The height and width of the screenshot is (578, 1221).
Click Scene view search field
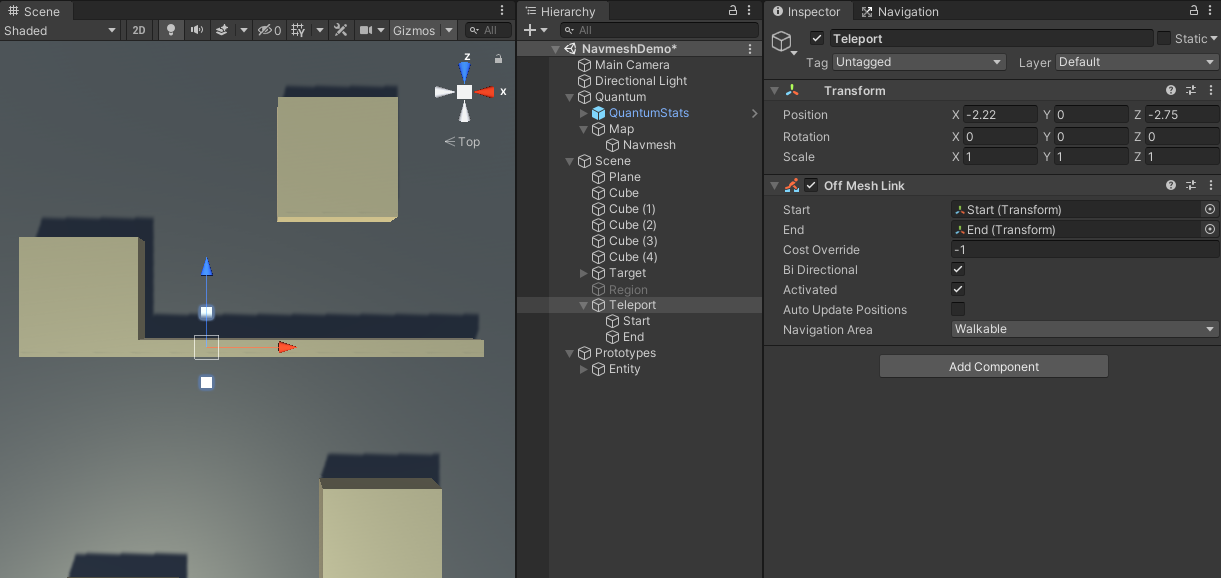click(x=488, y=30)
